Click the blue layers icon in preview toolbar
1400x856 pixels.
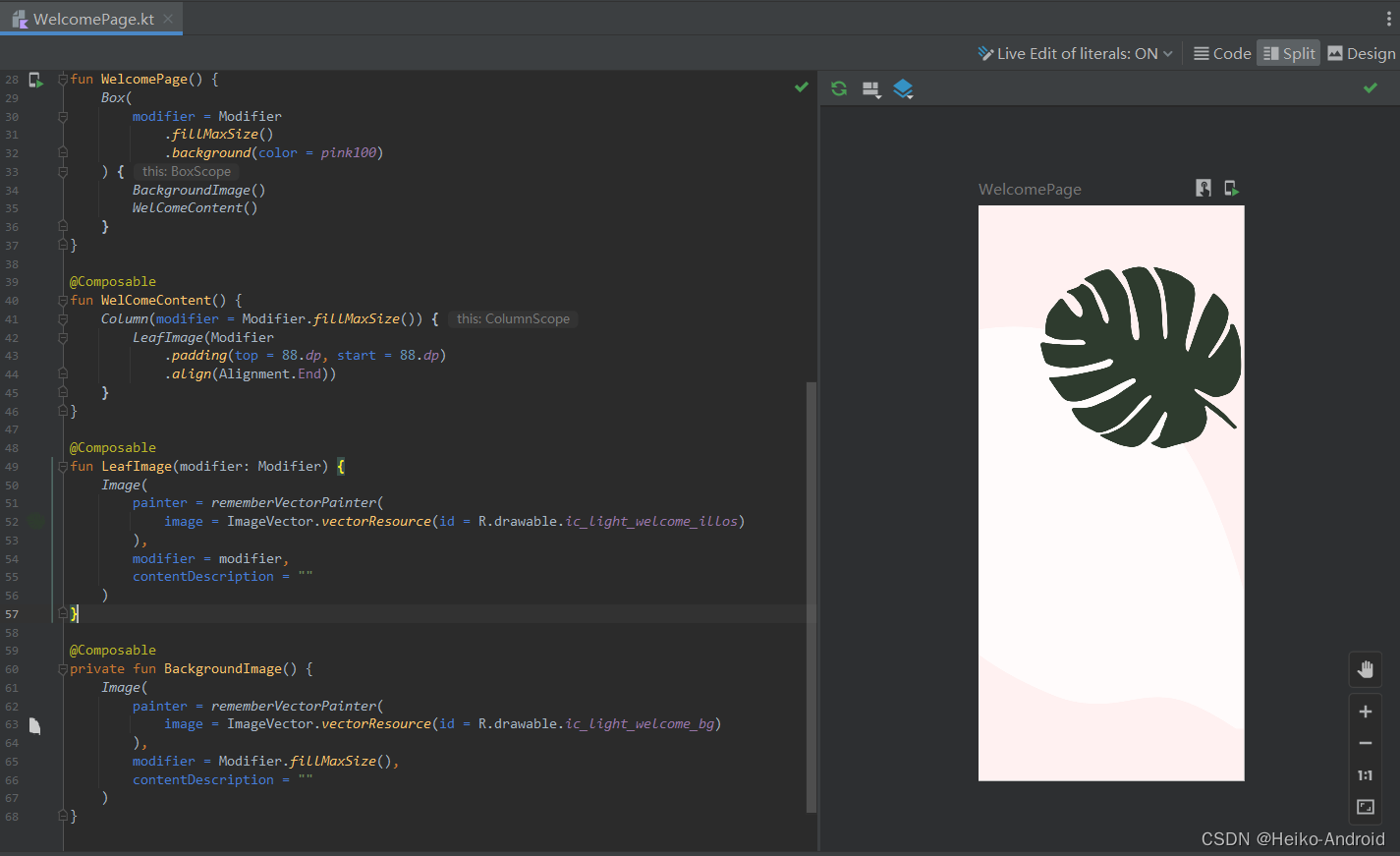pos(903,89)
